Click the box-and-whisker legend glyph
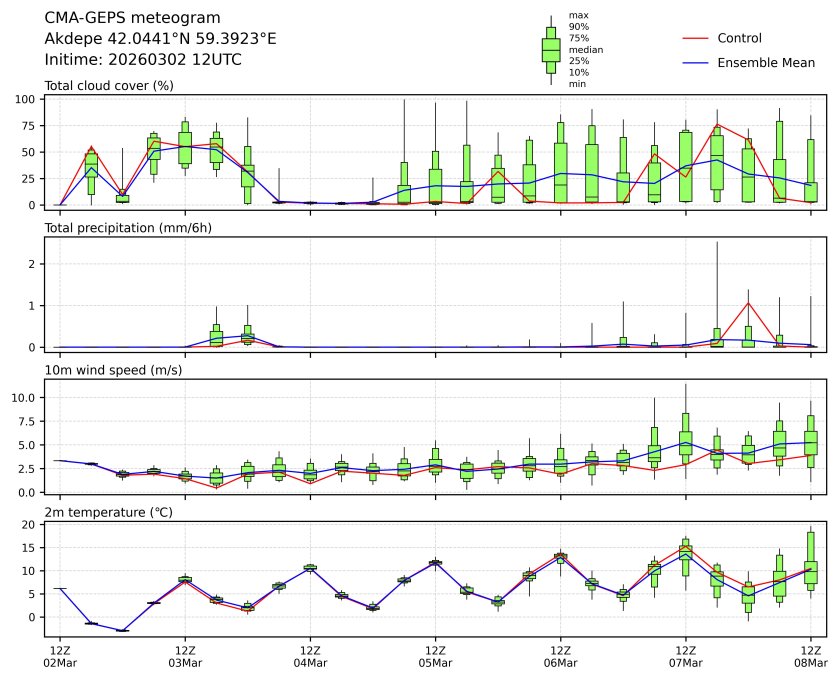Image resolution: width=839 pixels, height=680 pixels. (x=550, y=50)
